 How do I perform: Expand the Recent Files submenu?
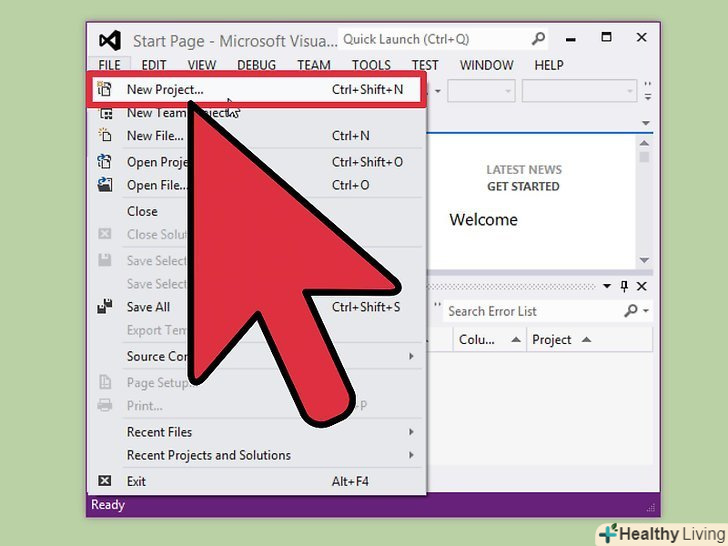[411, 432]
